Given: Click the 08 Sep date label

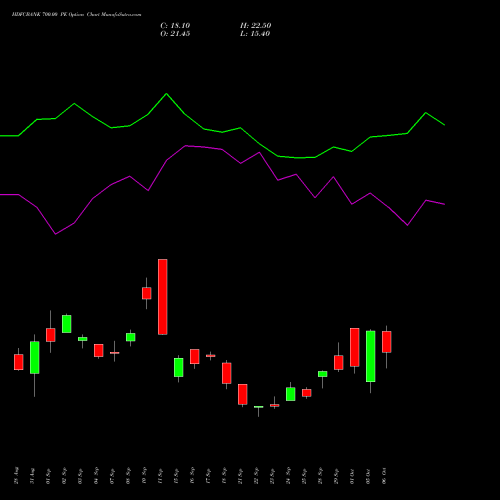Looking at the screenshot, I should (129, 476).
